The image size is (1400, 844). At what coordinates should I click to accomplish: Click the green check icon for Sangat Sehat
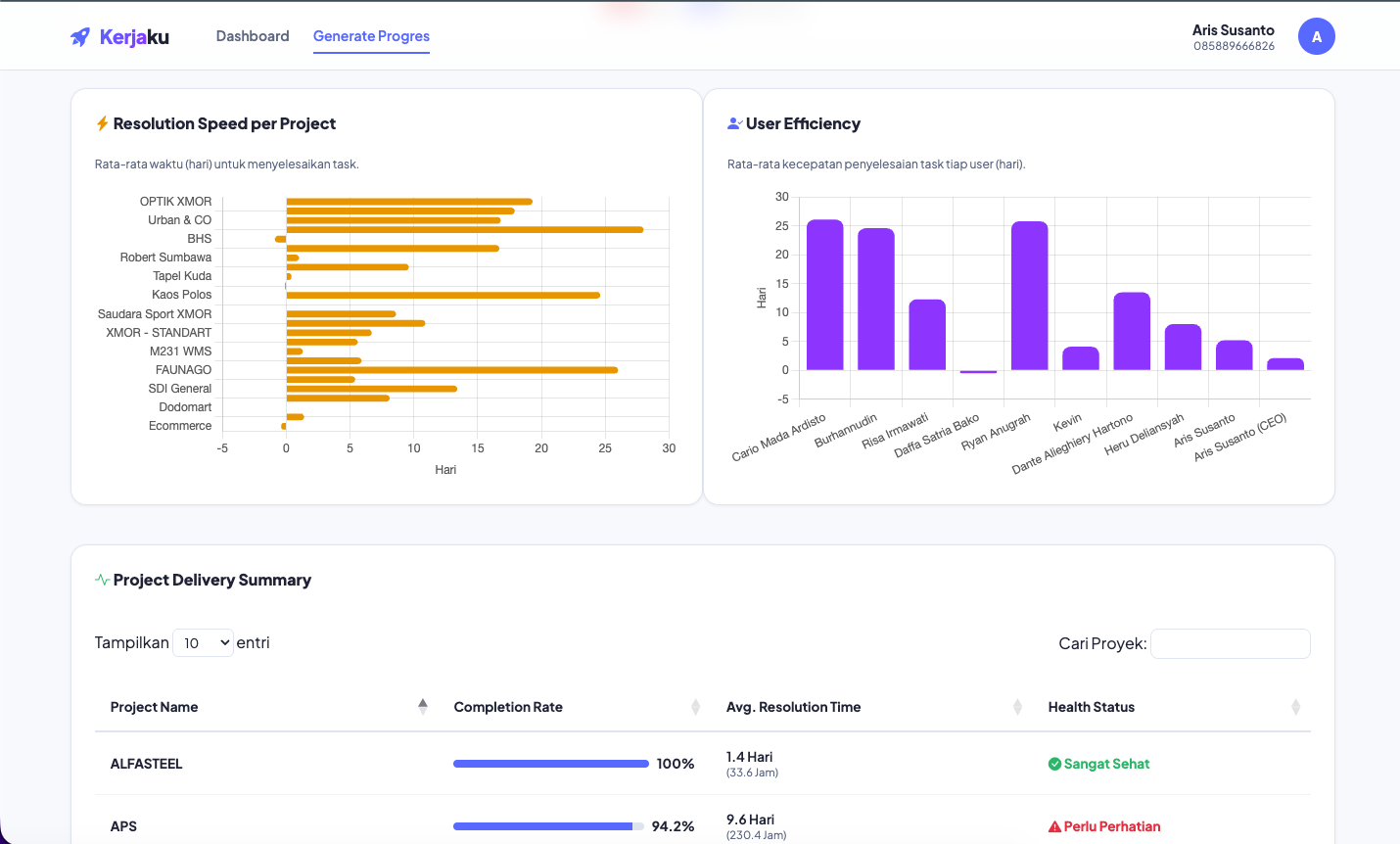point(1054,764)
